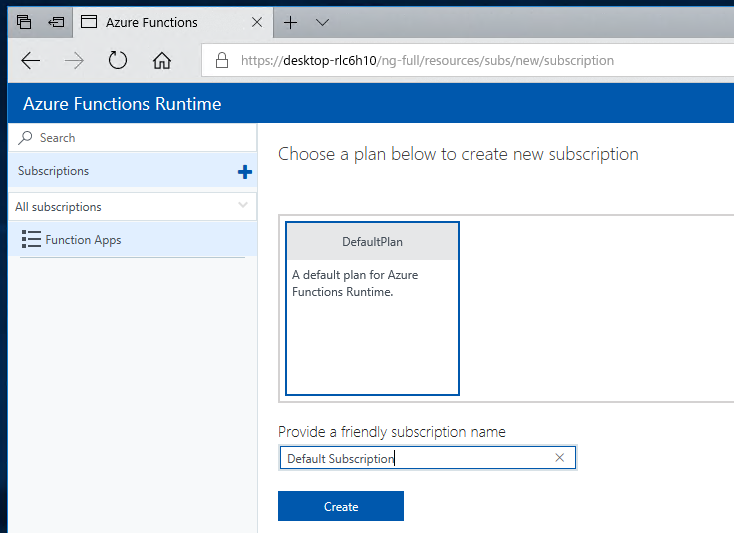
Task: Add a new subscription with plus icon
Action: tap(244, 172)
